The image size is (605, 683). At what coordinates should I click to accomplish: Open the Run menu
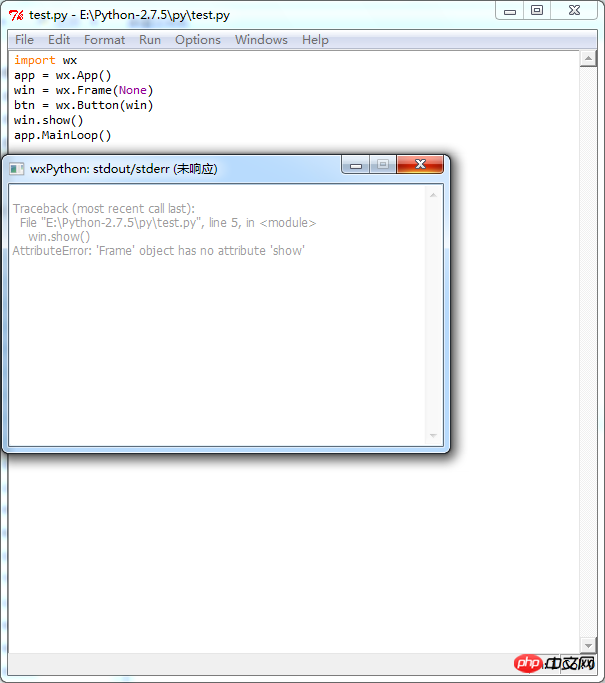(150, 40)
